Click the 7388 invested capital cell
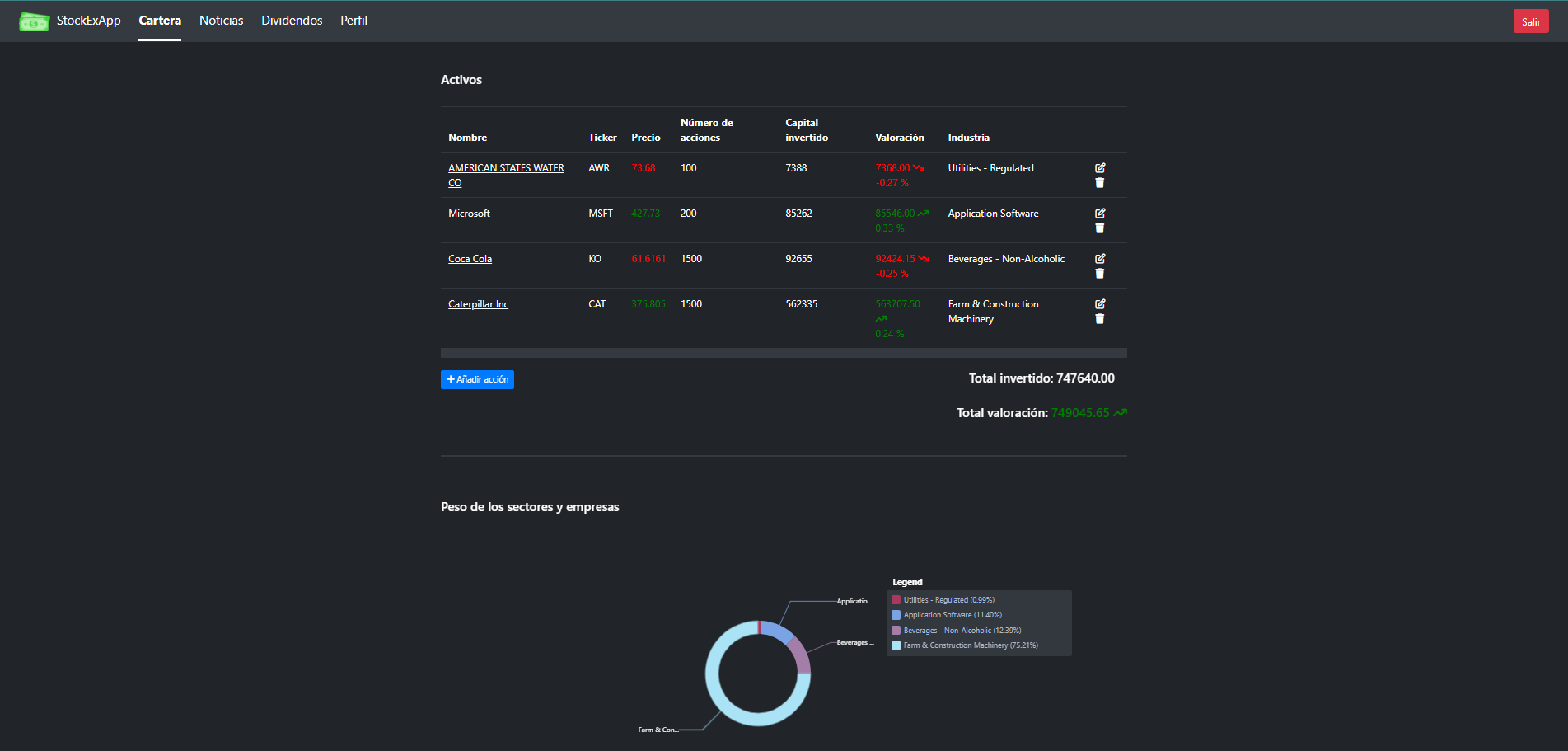The width and height of the screenshot is (1568, 751). [x=796, y=168]
